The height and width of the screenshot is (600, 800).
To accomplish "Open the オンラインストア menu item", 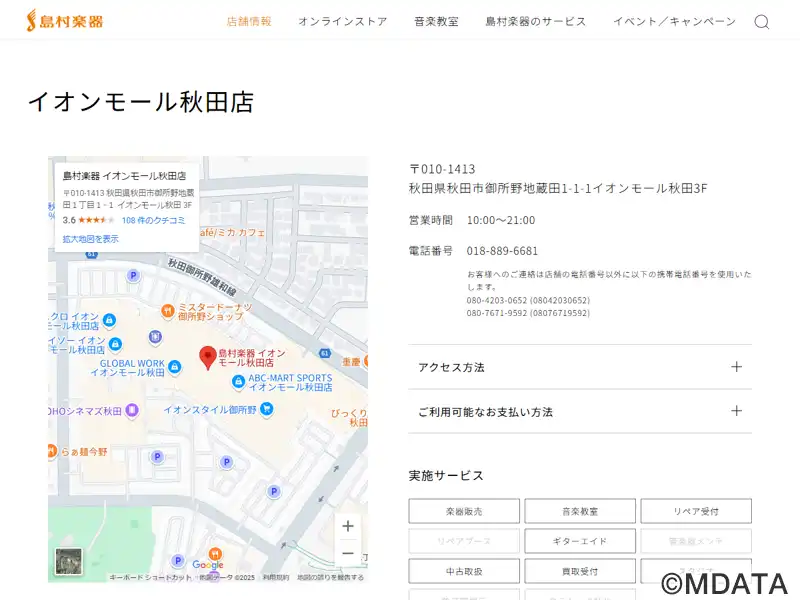I will click(x=343, y=21).
